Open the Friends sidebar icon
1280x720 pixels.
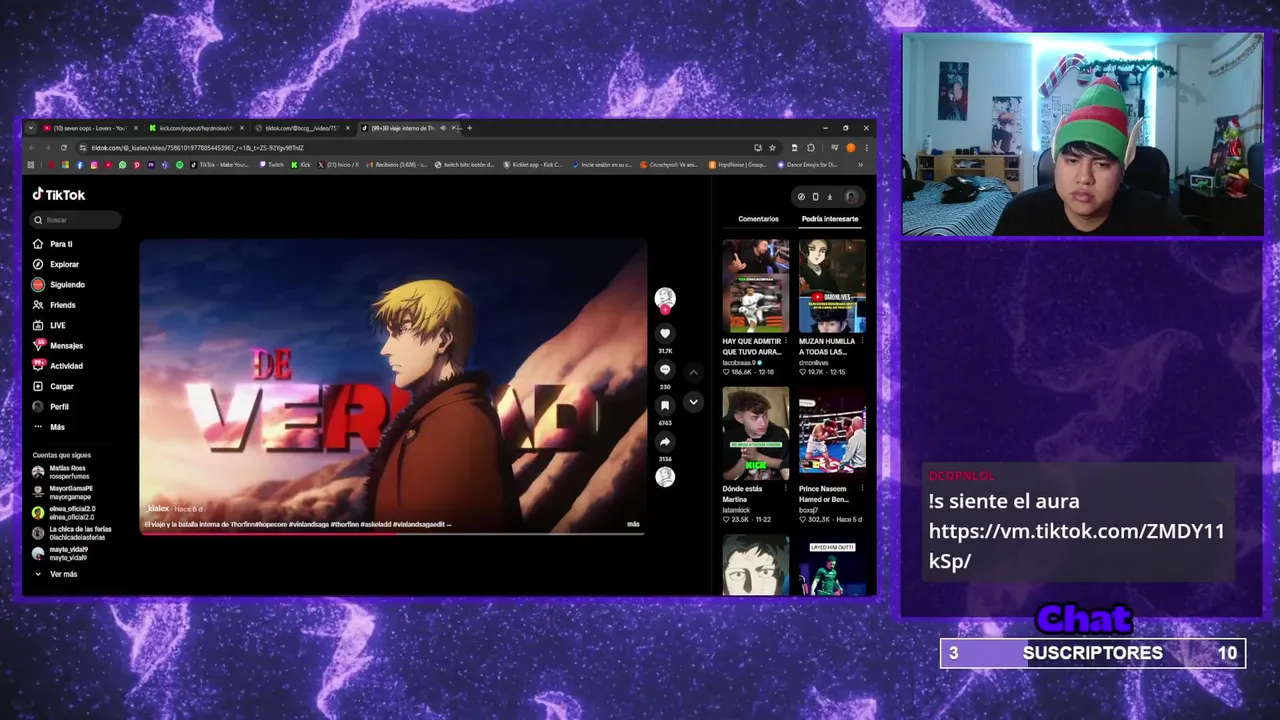point(38,305)
